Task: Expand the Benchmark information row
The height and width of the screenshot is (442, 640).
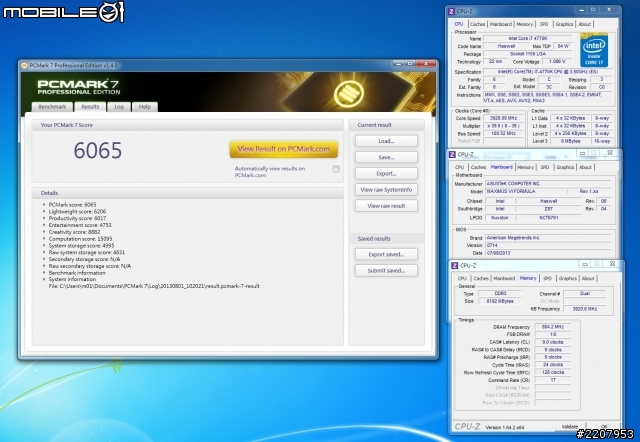Action: click(44, 273)
